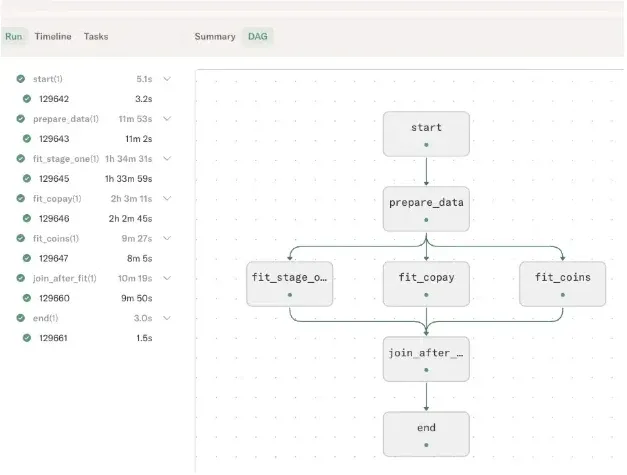The image size is (627, 475).
Task: Click success check icon beside fit_copay(1)
Action: pyautogui.click(x=21, y=198)
